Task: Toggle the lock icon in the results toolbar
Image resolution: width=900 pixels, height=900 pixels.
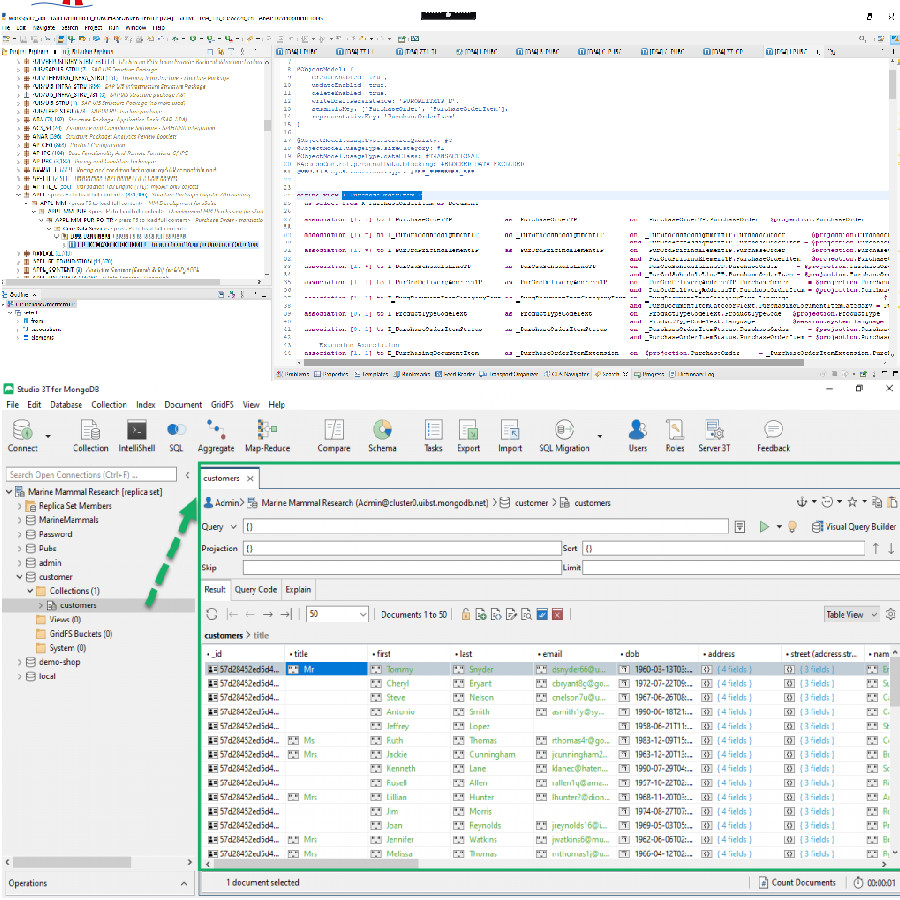Action: pyautogui.click(x=466, y=614)
